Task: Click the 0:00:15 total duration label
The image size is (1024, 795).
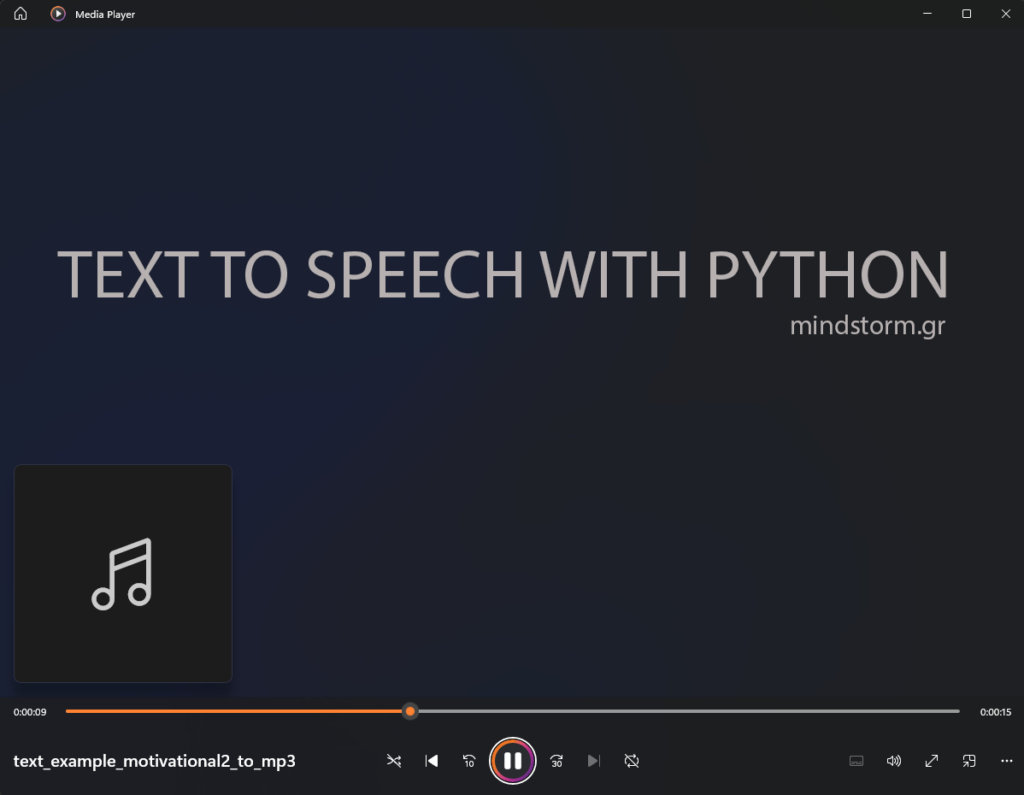Action: coord(994,711)
